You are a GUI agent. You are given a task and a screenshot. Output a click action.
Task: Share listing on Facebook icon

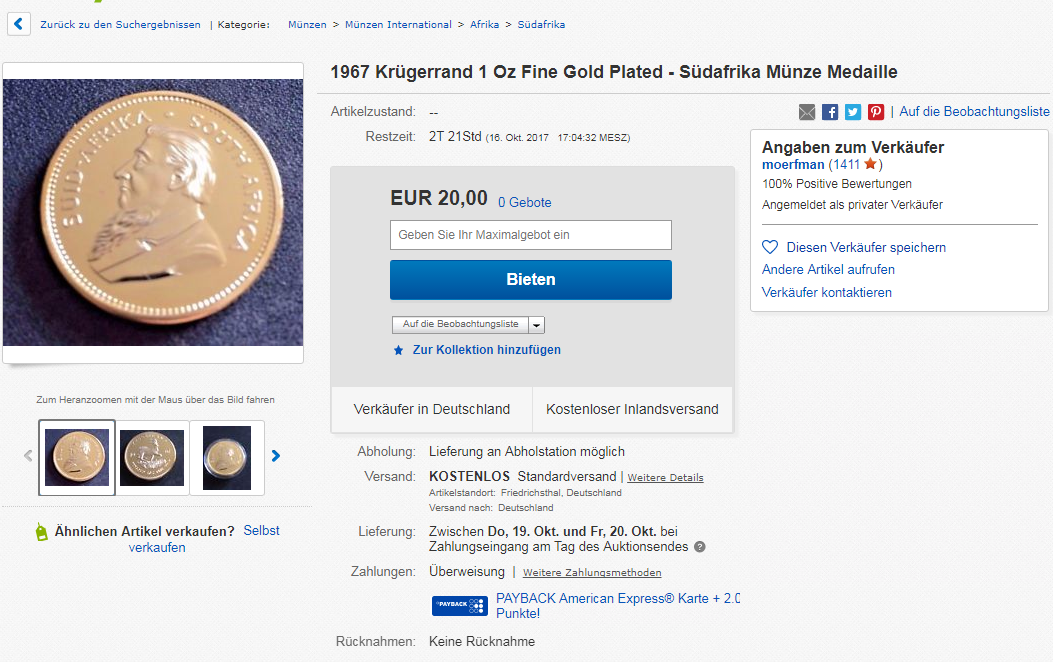[x=830, y=112]
